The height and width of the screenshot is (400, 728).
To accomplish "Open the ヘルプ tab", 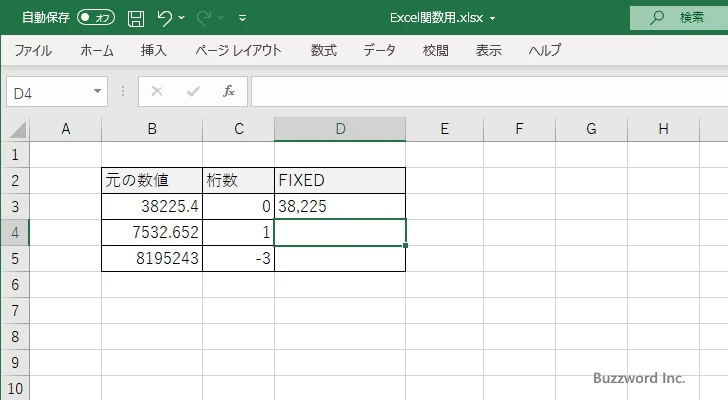I will pos(545,50).
